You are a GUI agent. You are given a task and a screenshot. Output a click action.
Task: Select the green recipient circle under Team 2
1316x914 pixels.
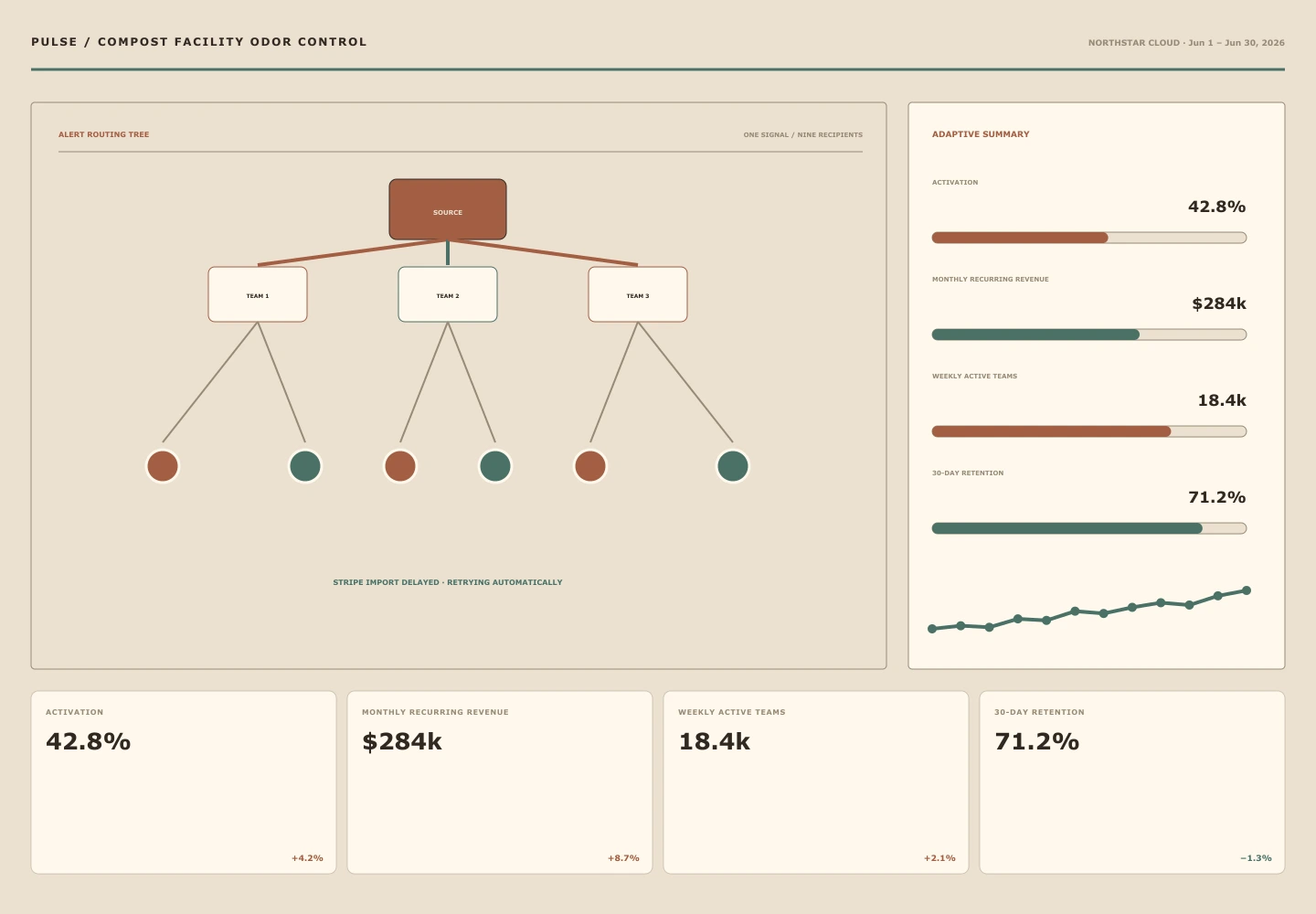[x=495, y=466]
